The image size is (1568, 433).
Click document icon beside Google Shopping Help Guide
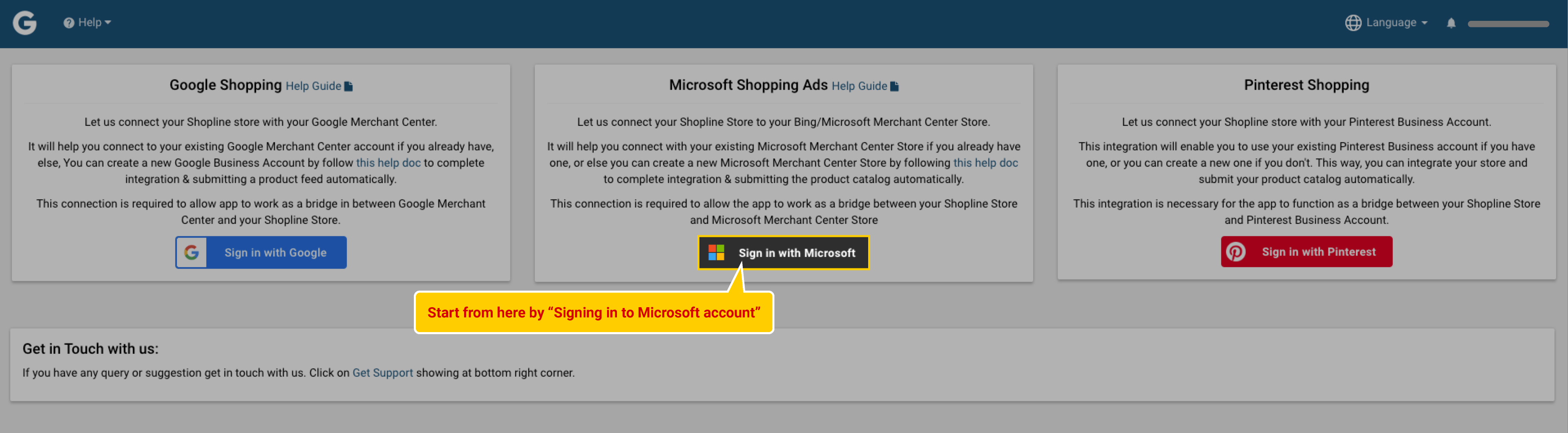[x=349, y=86]
